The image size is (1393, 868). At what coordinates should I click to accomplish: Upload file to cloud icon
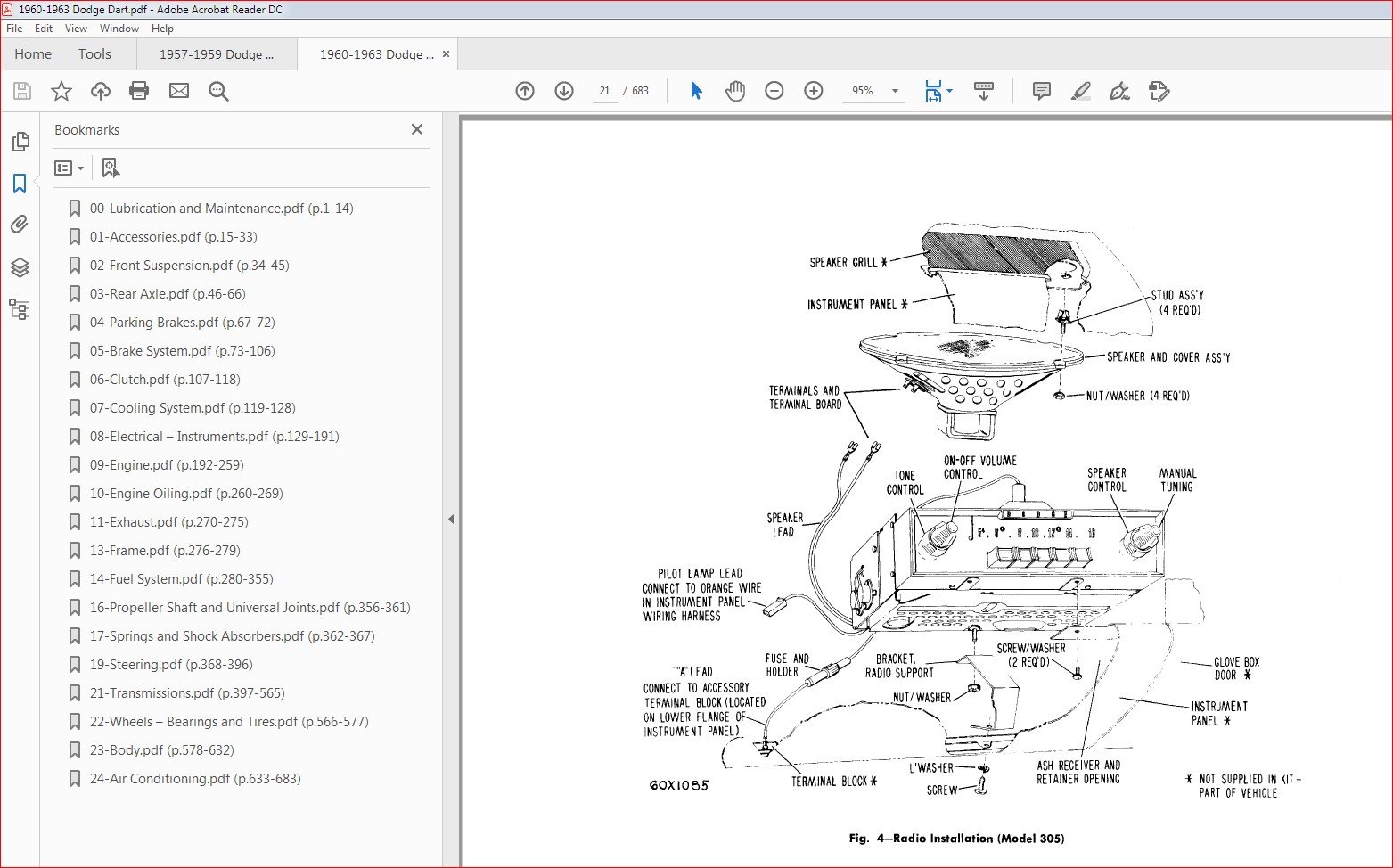click(101, 91)
